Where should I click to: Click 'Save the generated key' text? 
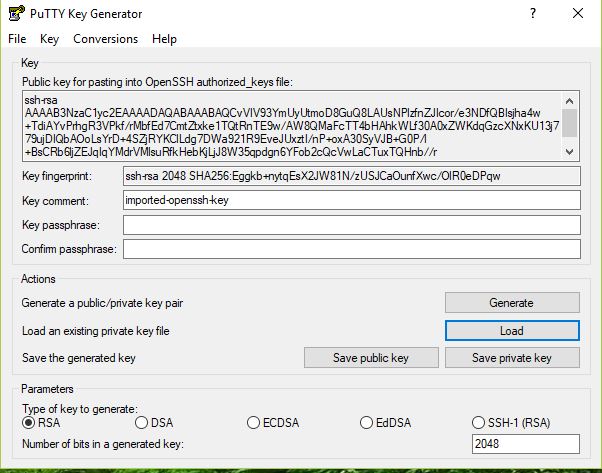[79, 358]
